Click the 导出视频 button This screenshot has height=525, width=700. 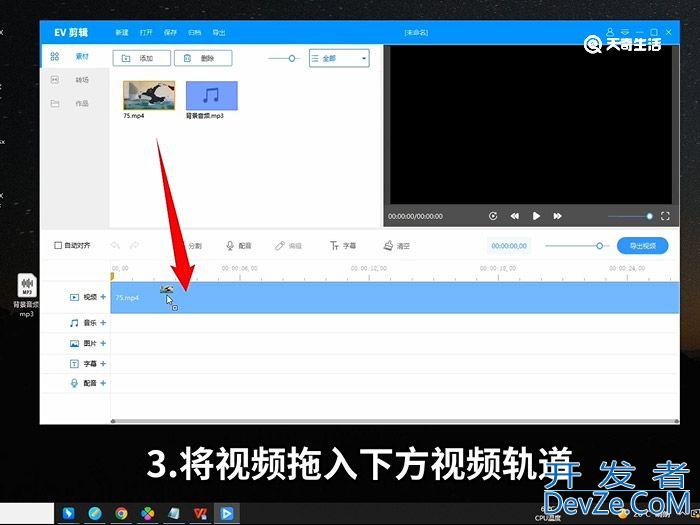point(642,246)
